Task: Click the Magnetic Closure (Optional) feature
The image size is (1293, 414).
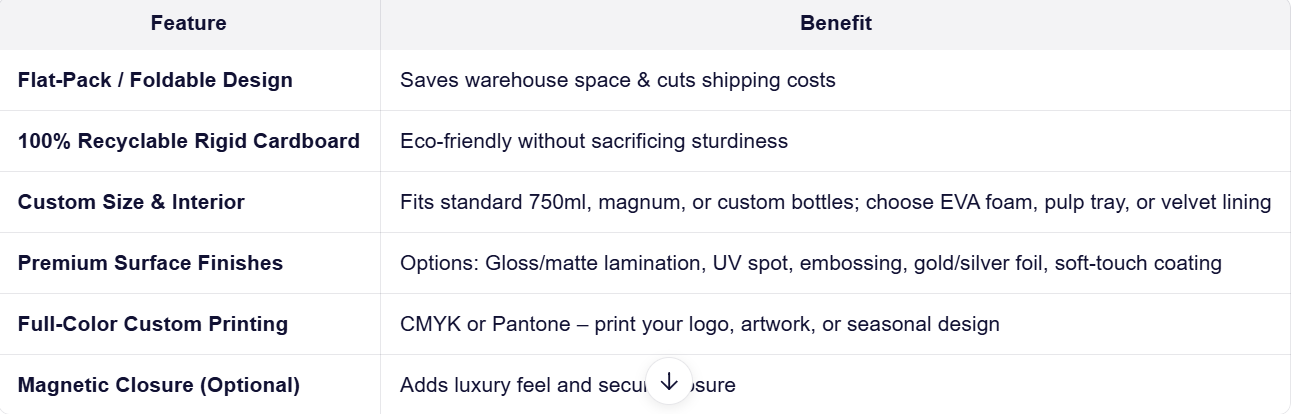Action: coord(159,385)
